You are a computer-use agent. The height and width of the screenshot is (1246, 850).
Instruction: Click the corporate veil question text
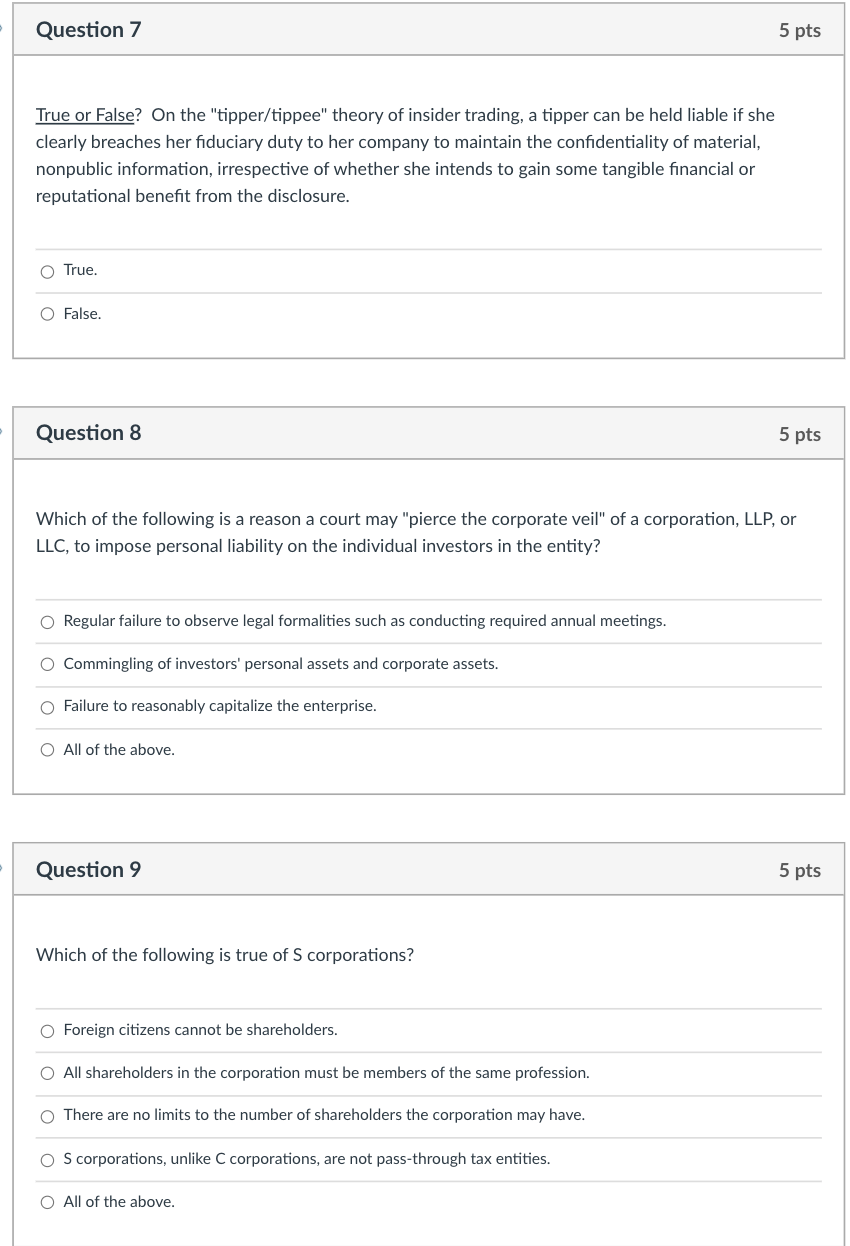click(x=416, y=532)
